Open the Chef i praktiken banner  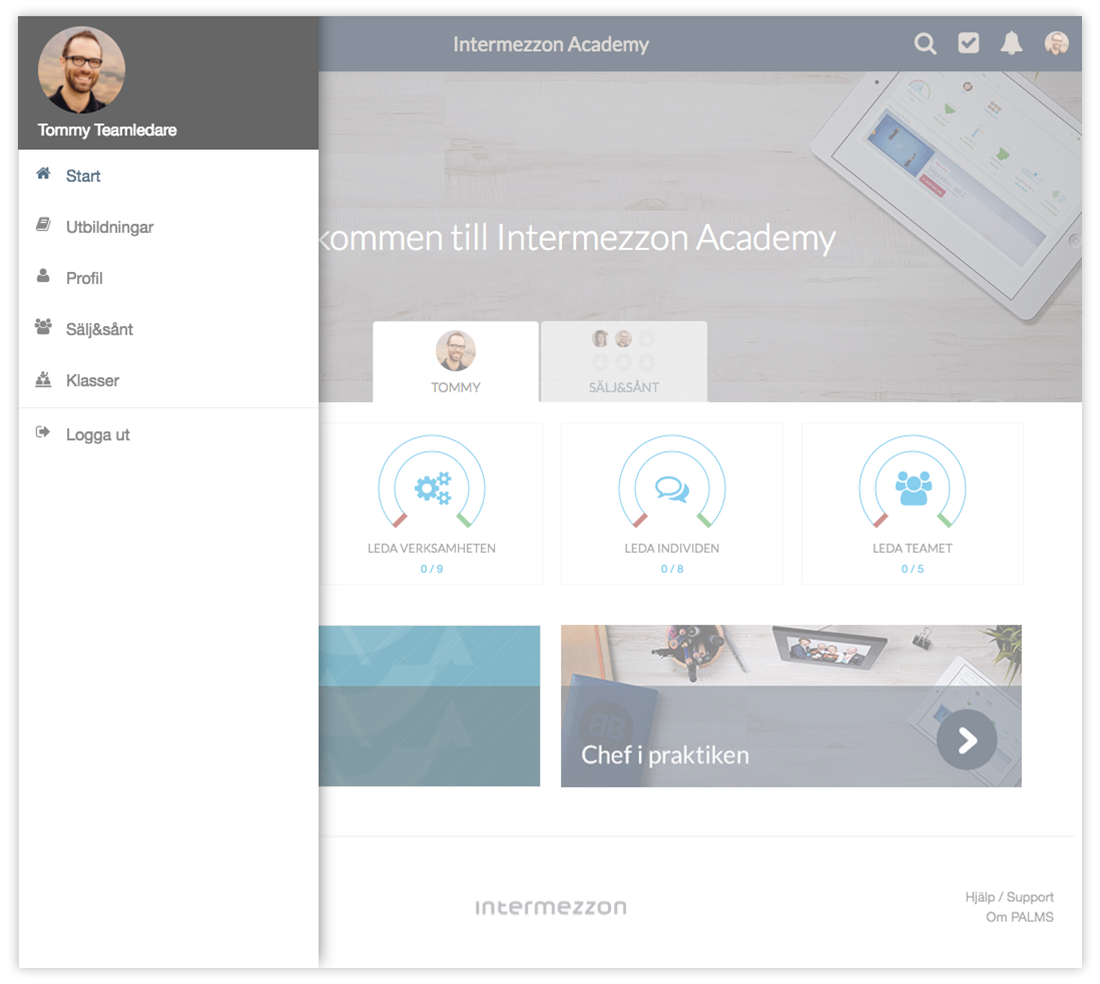point(791,706)
